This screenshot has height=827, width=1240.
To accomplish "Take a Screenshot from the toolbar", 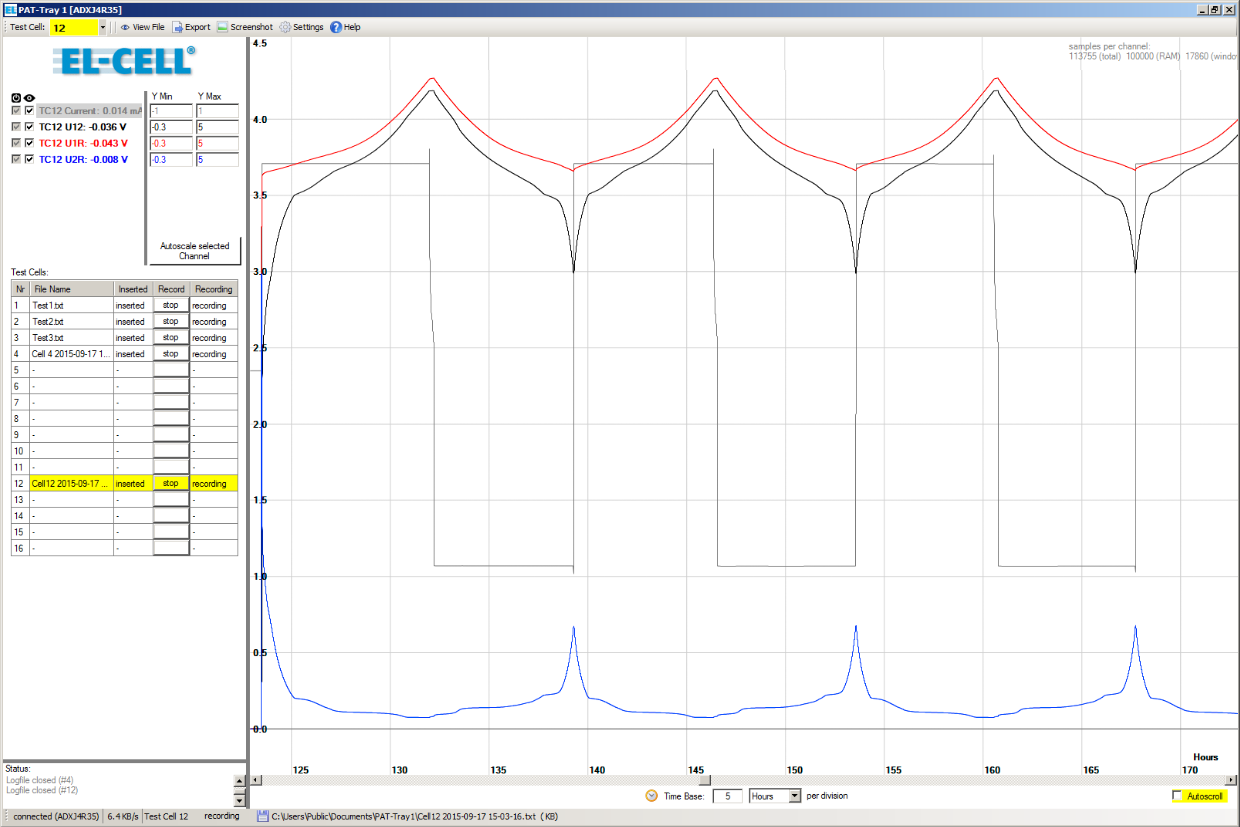I will 245,27.
